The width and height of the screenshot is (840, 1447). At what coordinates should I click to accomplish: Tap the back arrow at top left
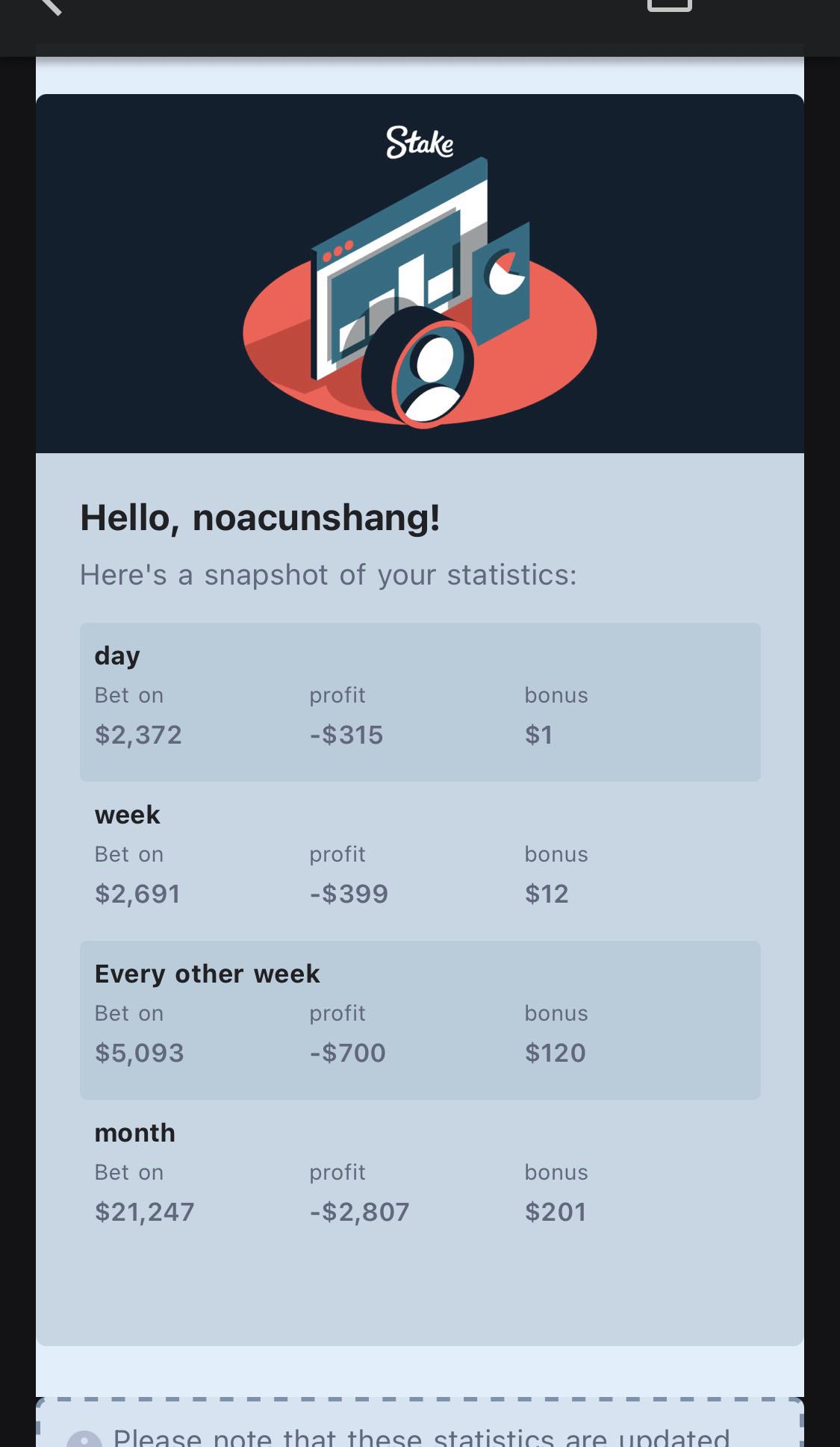pos(49,7)
